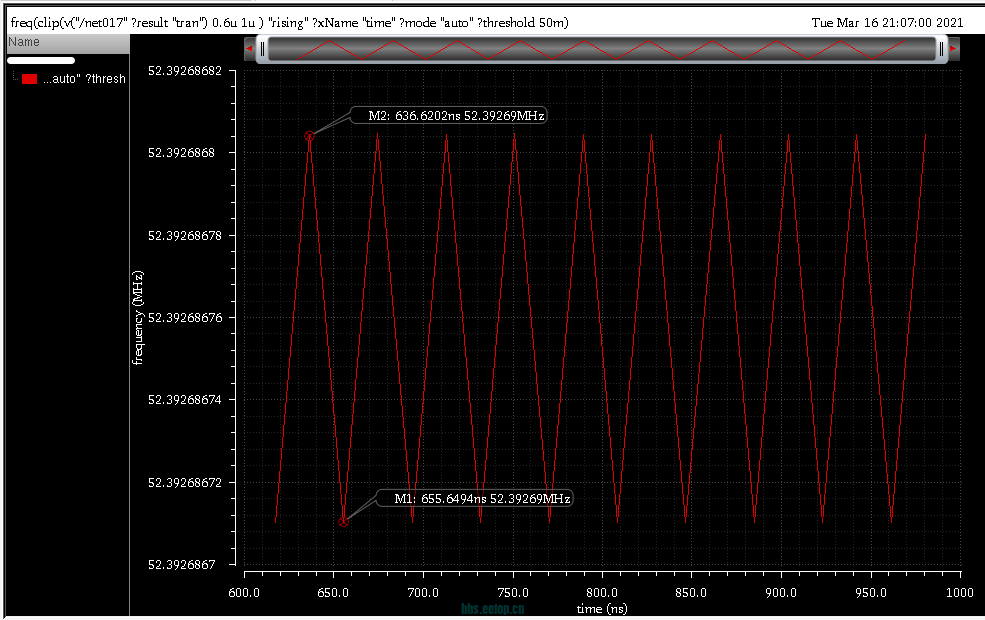The width and height of the screenshot is (985, 620).
Task: Open the bbs.eetop.cn watermark link
Action: tap(492, 608)
